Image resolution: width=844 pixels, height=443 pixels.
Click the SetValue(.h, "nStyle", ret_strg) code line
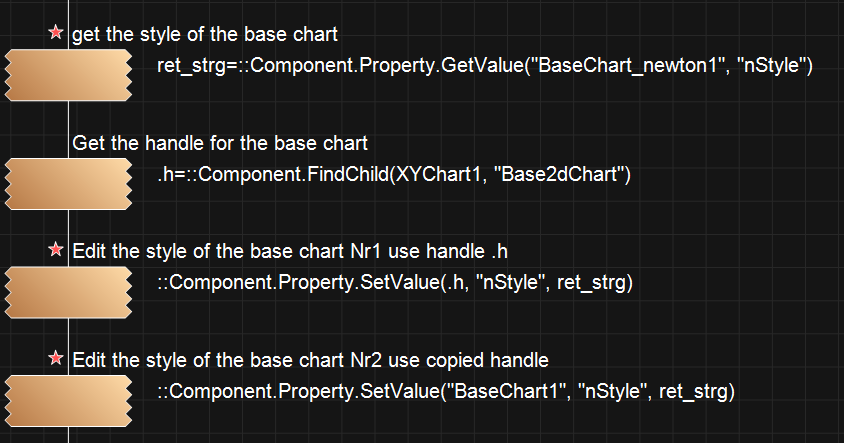click(x=395, y=284)
